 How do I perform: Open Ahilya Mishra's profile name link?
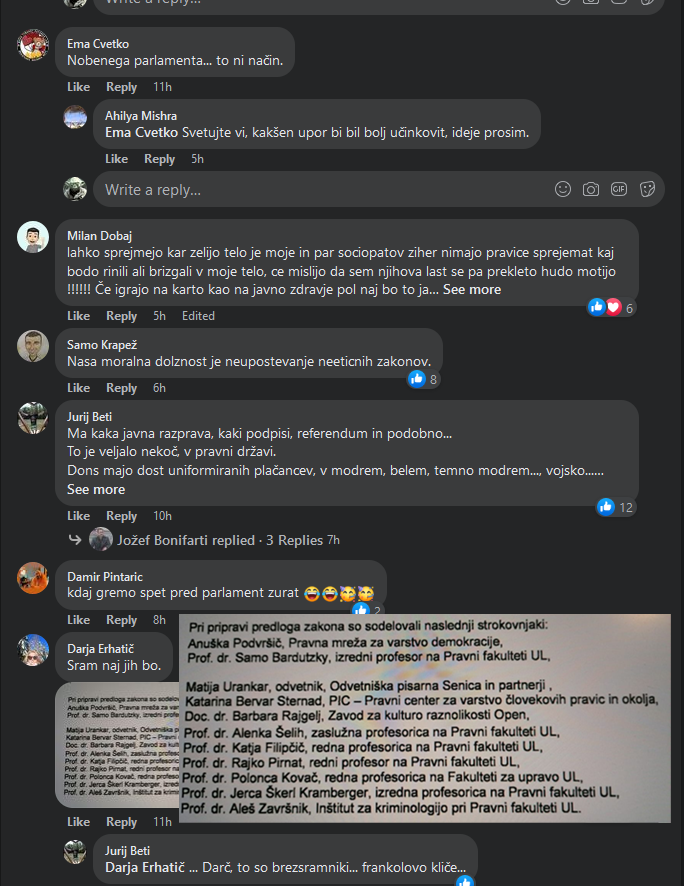point(141,116)
